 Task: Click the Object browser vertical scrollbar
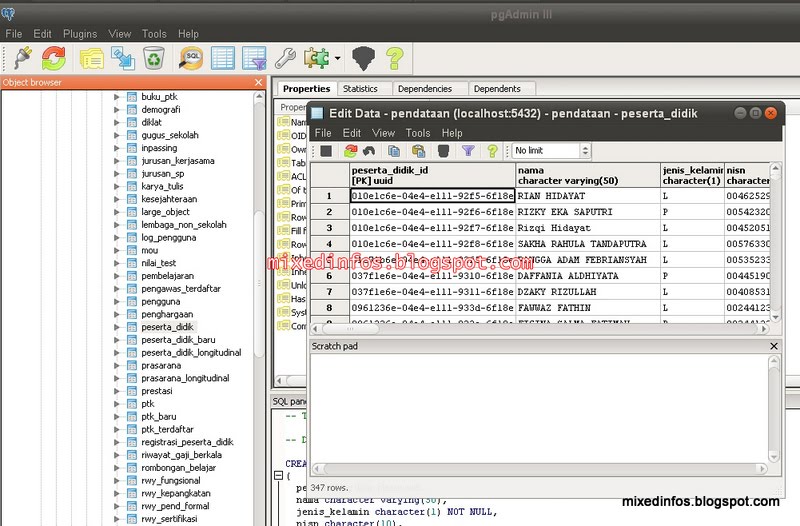tap(259, 306)
